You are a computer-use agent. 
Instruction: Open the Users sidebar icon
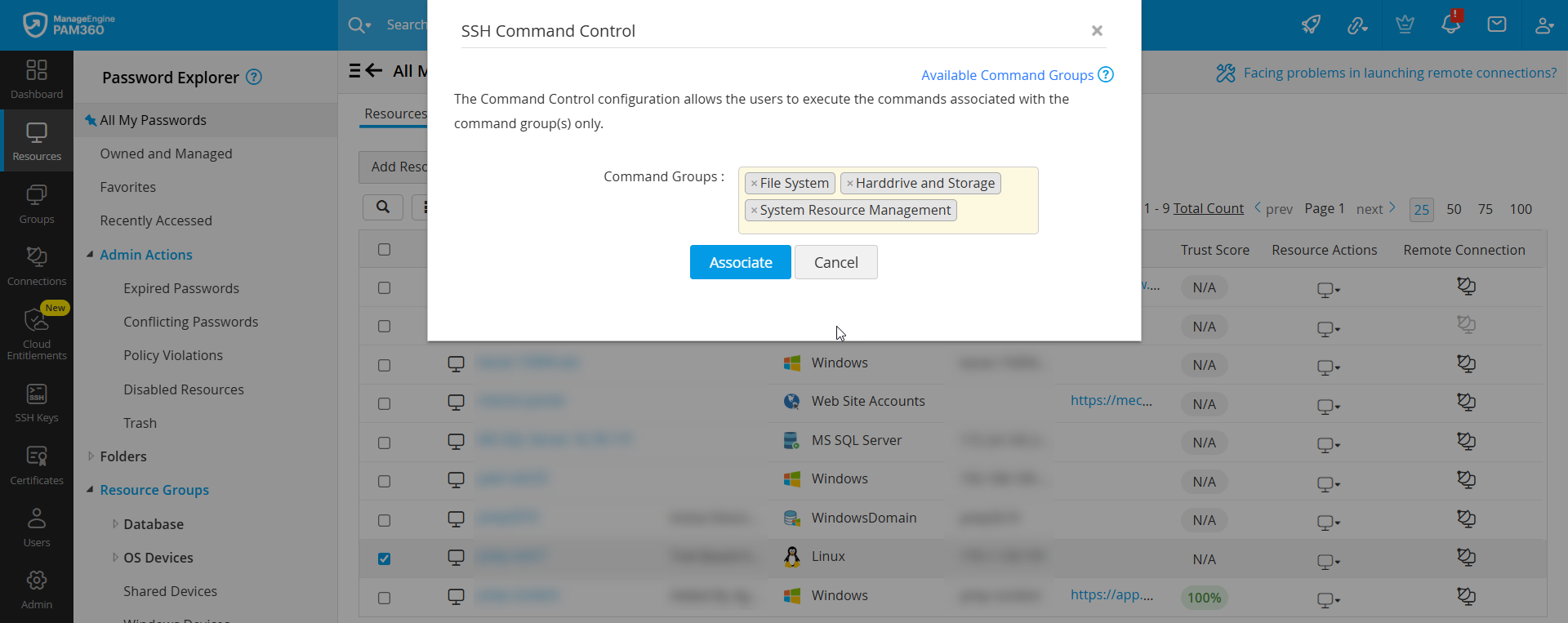click(37, 527)
